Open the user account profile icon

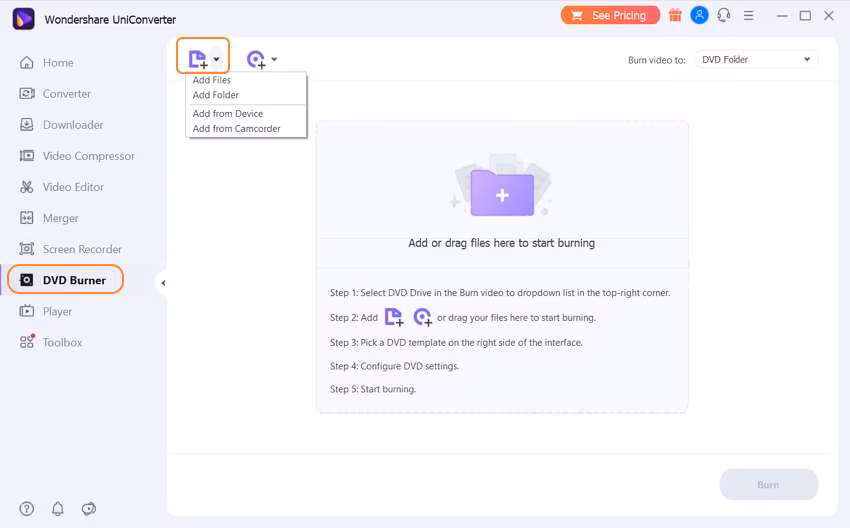coord(699,15)
